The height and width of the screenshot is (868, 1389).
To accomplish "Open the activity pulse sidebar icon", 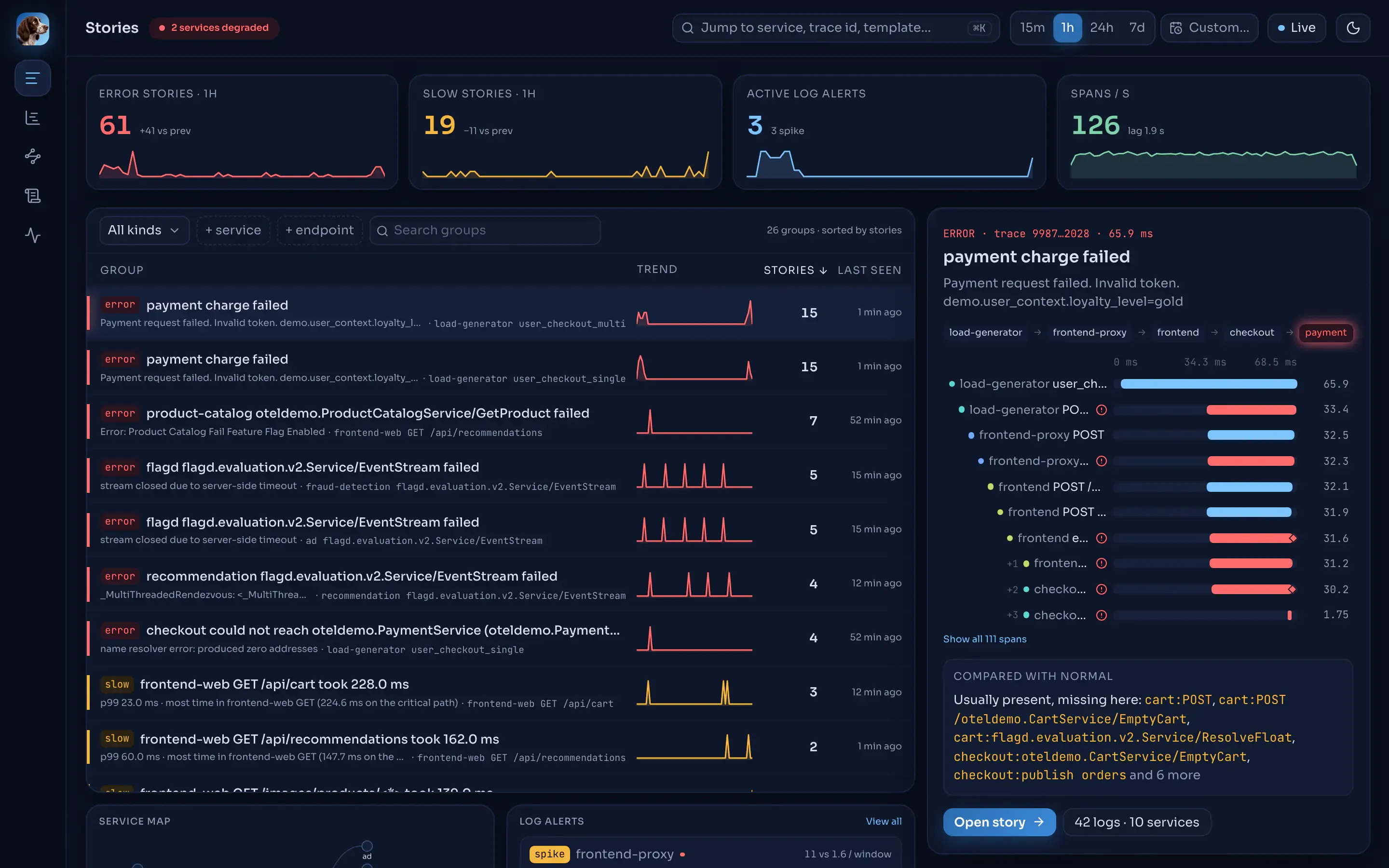I will (33, 235).
